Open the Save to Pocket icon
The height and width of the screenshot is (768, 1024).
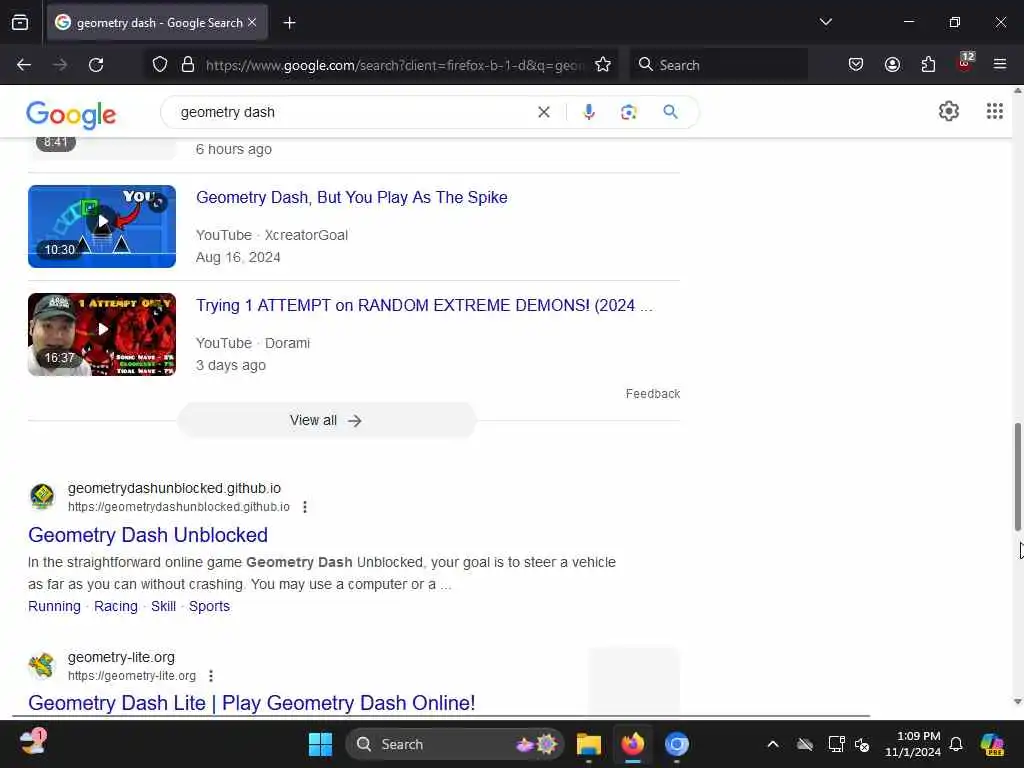click(x=856, y=65)
